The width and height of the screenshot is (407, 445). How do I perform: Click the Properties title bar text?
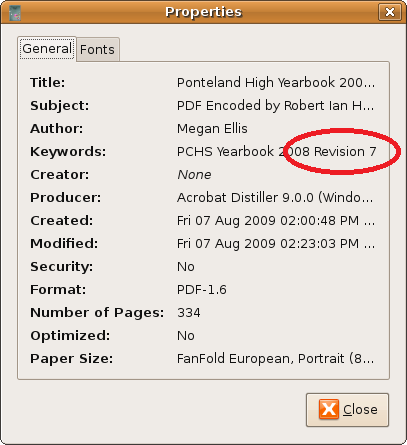click(203, 12)
